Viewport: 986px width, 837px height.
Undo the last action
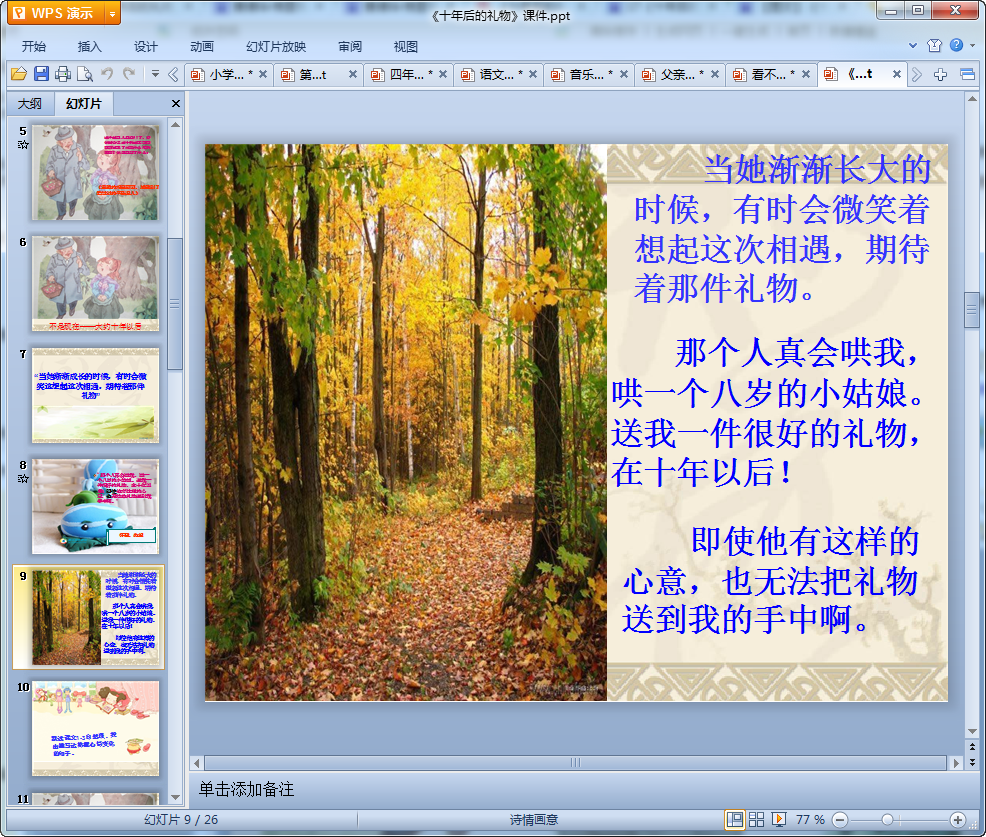[107, 74]
